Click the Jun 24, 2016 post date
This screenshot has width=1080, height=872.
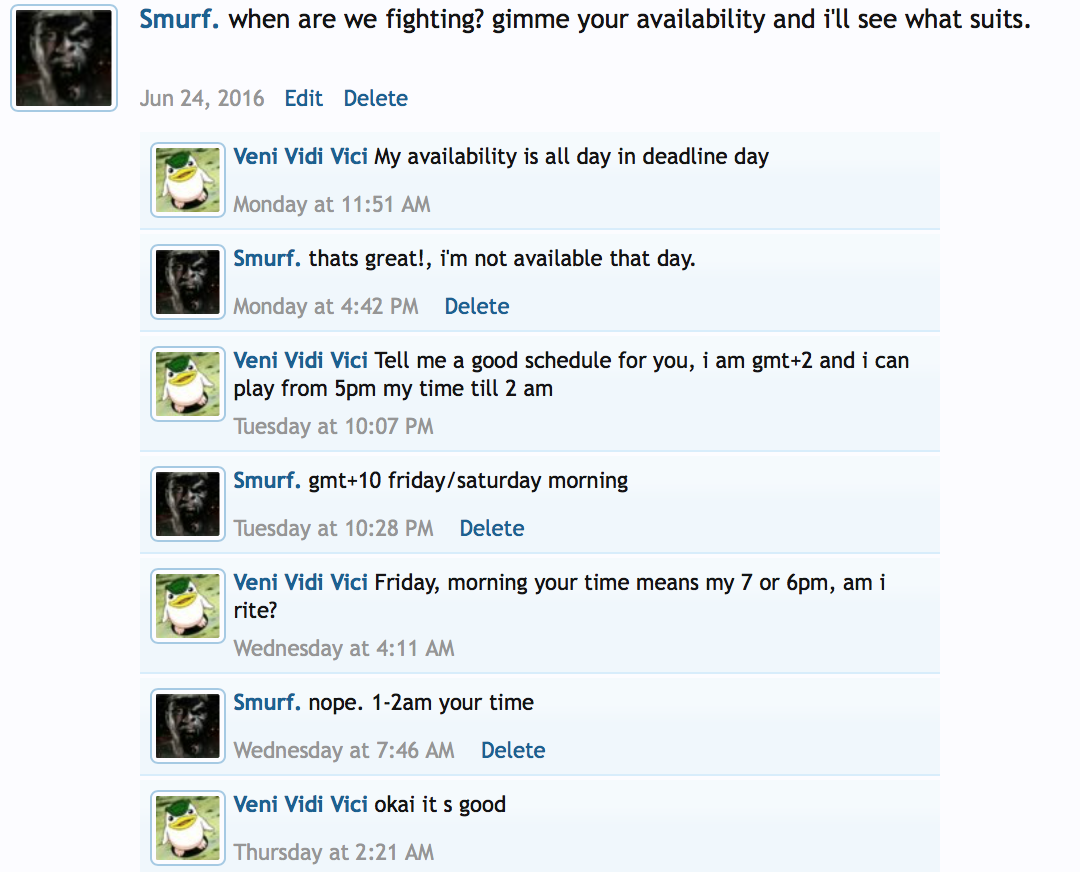coord(202,98)
